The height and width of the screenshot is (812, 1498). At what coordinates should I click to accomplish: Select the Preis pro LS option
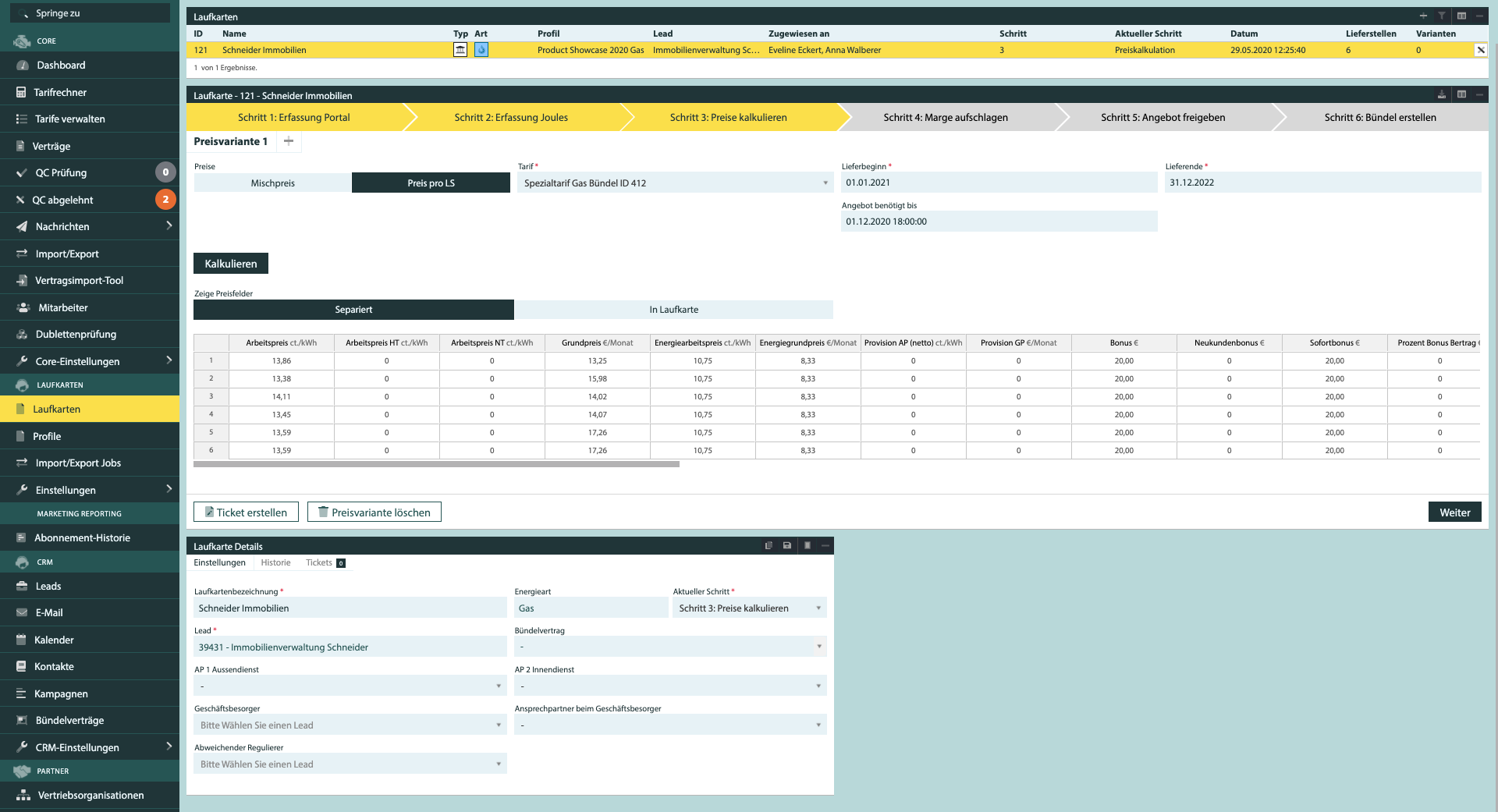pos(431,183)
